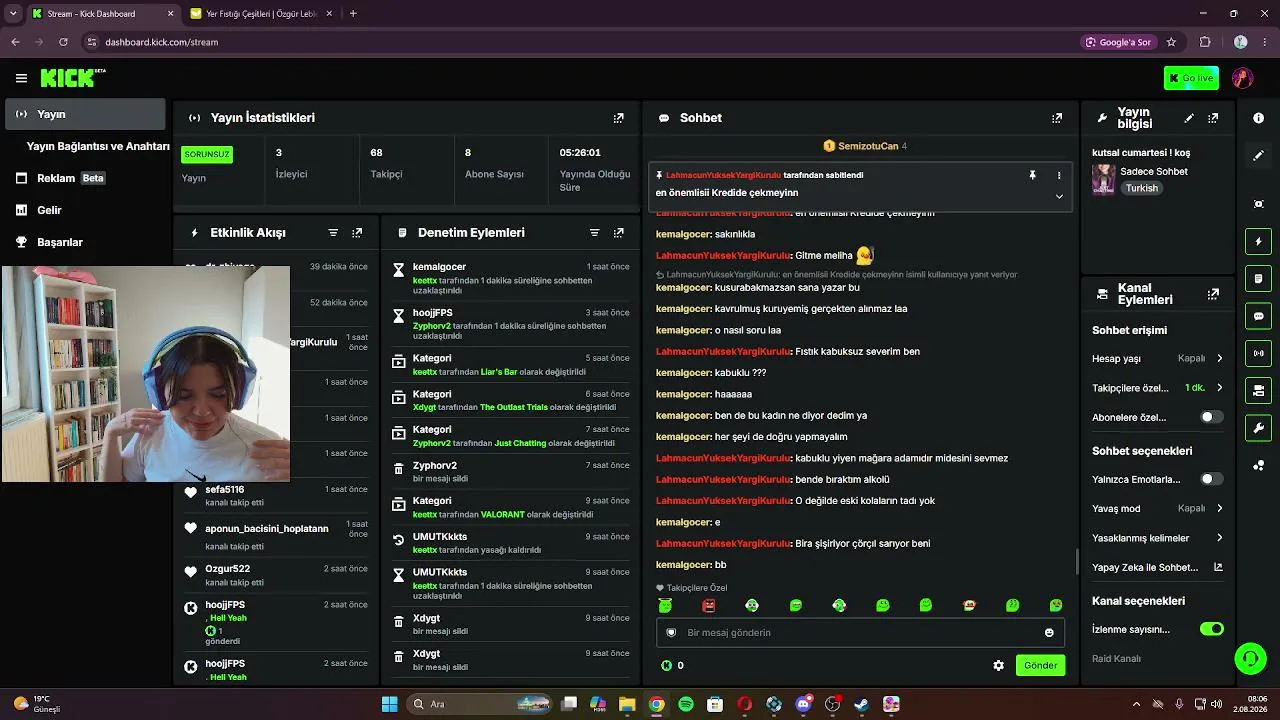1280x720 pixels.
Task: Click the chat panel scrollbar
Action: click(1076, 561)
